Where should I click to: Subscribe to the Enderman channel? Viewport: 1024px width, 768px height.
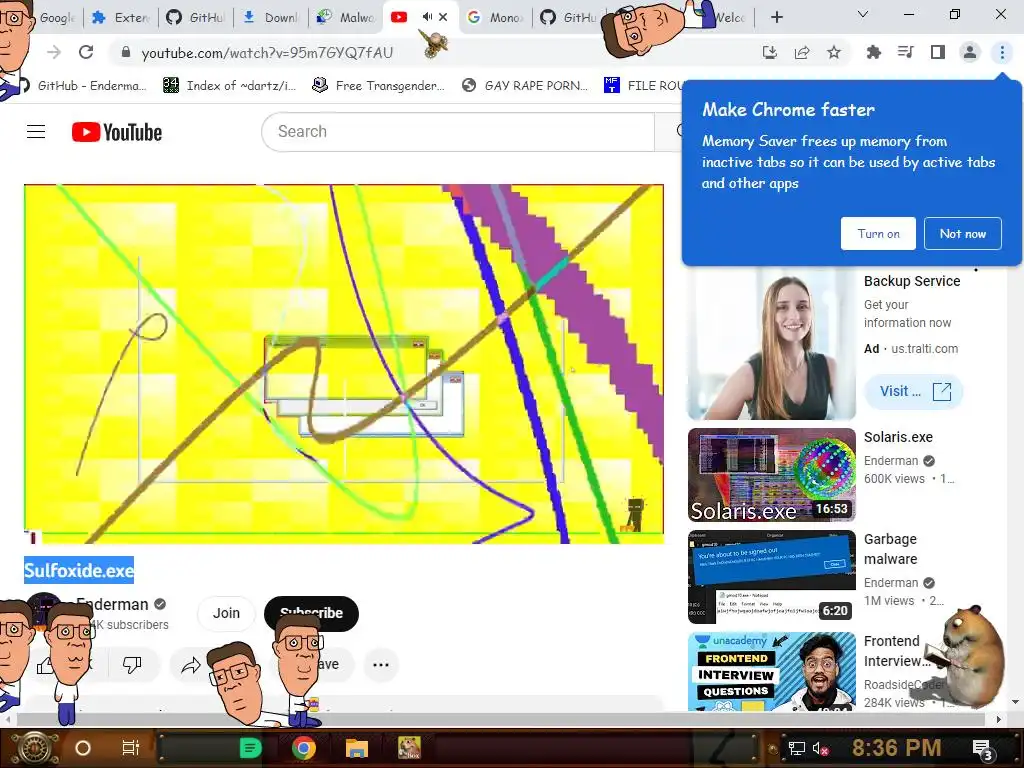click(x=312, y=613)
